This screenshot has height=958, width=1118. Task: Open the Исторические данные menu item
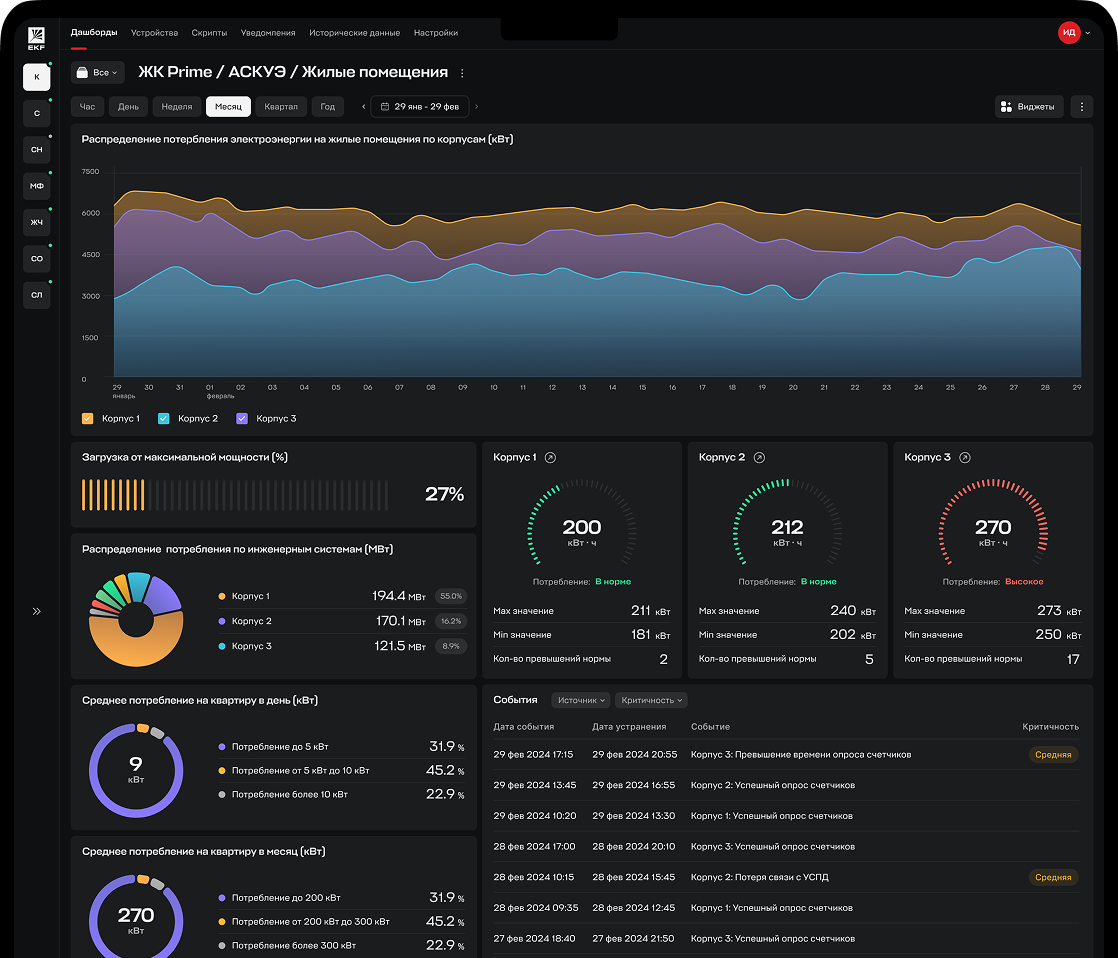pos(354,33)
